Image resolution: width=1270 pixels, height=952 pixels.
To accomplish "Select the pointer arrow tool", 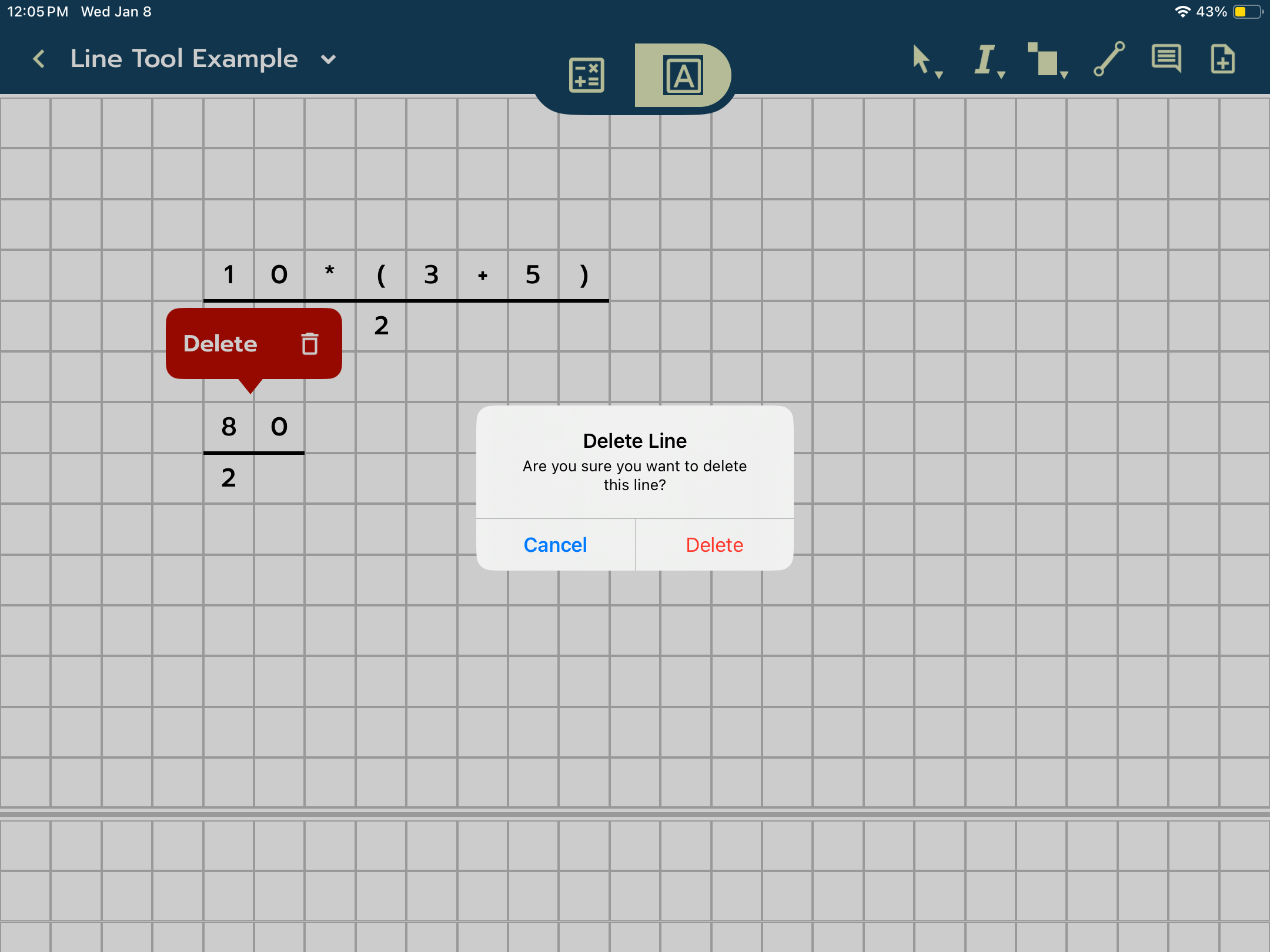I will point(921,59).
